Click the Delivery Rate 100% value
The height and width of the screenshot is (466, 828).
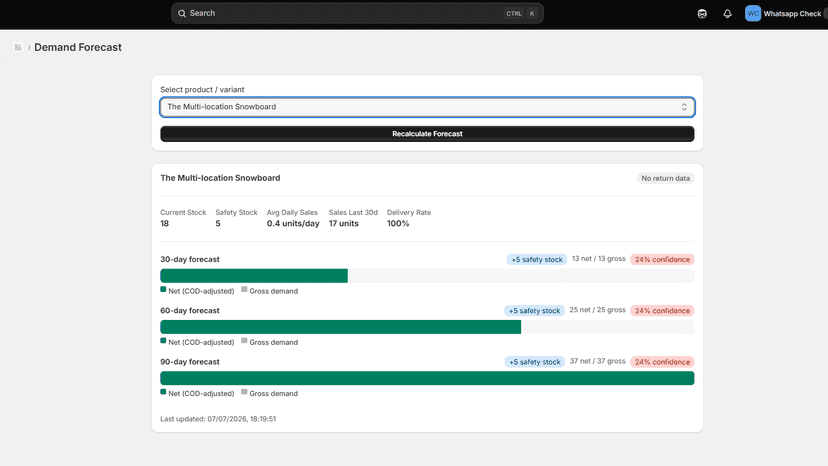pyautogui.click(x=398, y=223)
